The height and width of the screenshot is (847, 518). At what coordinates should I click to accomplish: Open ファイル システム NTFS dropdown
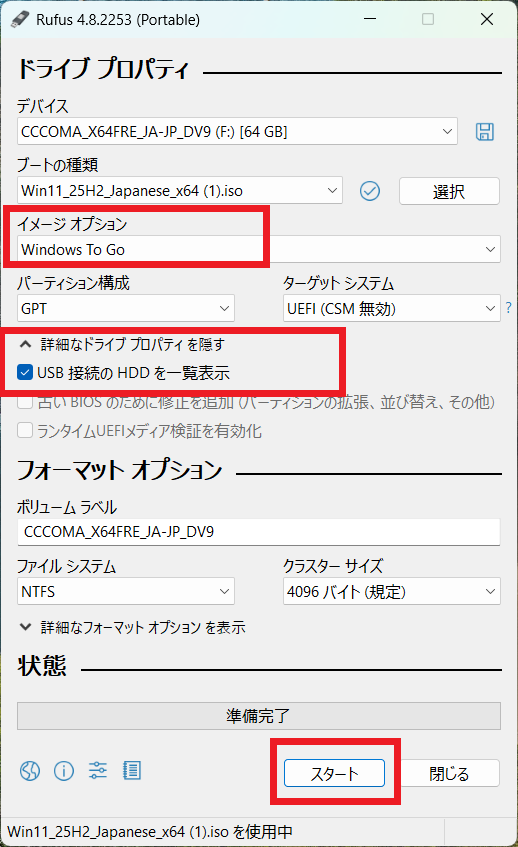pyautogui.click(x=126, y=591)
